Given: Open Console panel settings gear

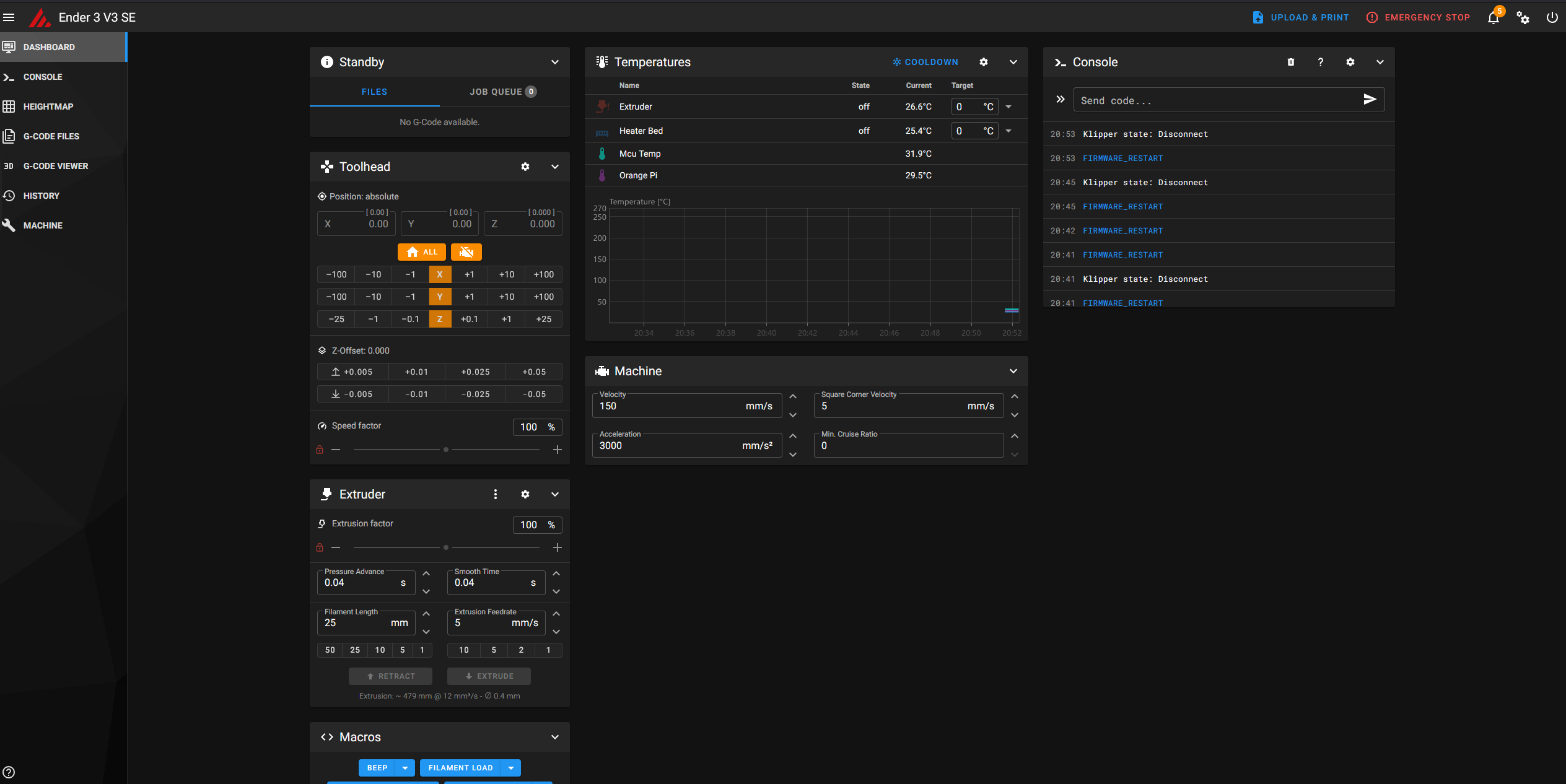Looking at the screenshot, I should click(1350, 62).
